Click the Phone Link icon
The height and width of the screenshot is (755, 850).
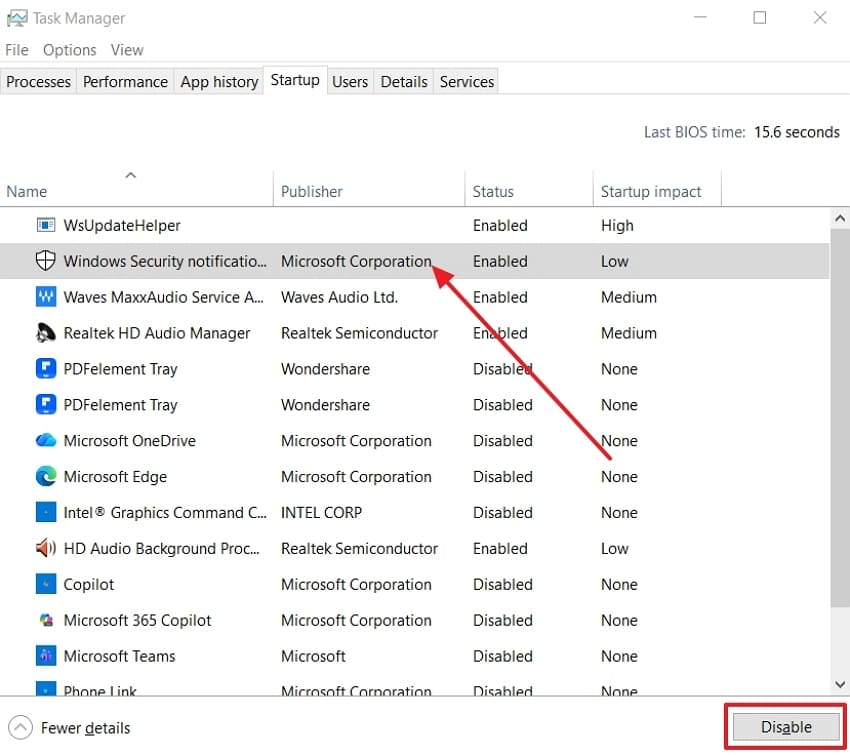(46, 690)
